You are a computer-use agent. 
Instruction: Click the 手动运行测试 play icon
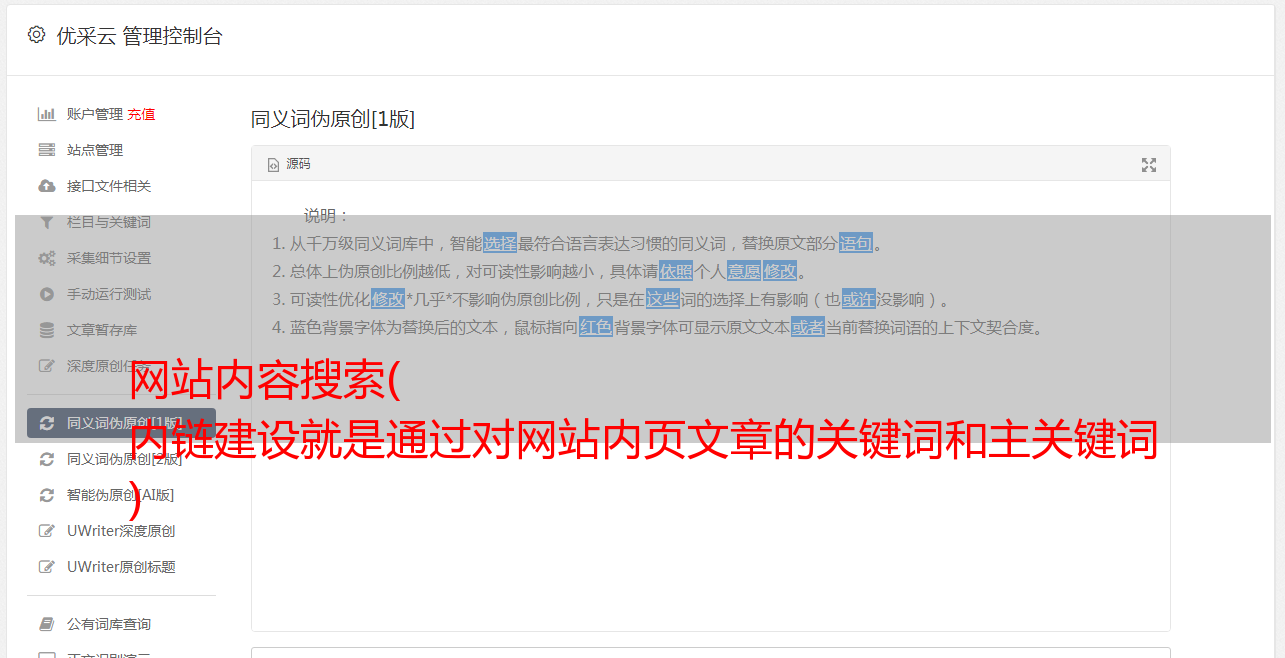click(46, 294)
